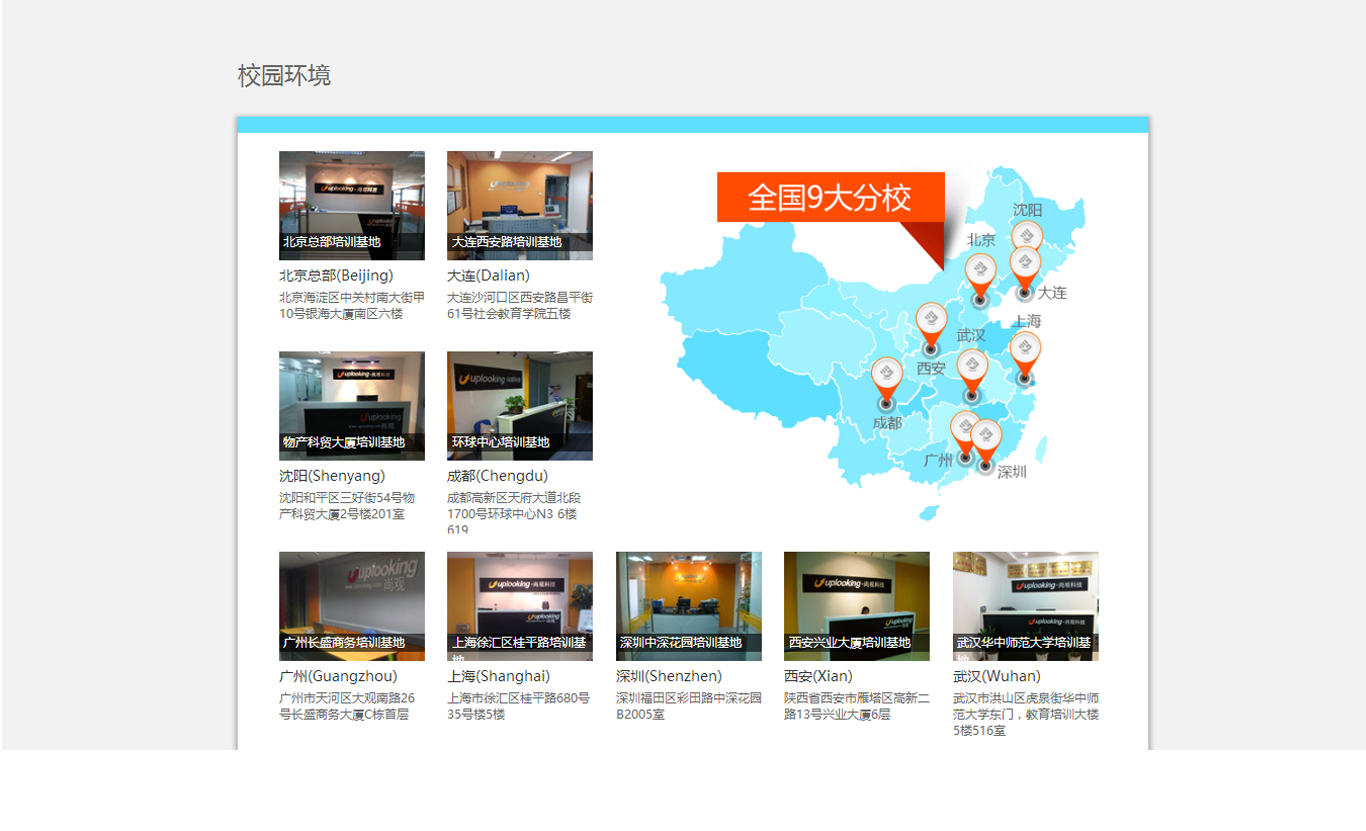Viewport: 1366px width, 831px height.
Task: Click the 广州(Guangzhou) title
Action: pyautogui.click(x=338, y=676)
